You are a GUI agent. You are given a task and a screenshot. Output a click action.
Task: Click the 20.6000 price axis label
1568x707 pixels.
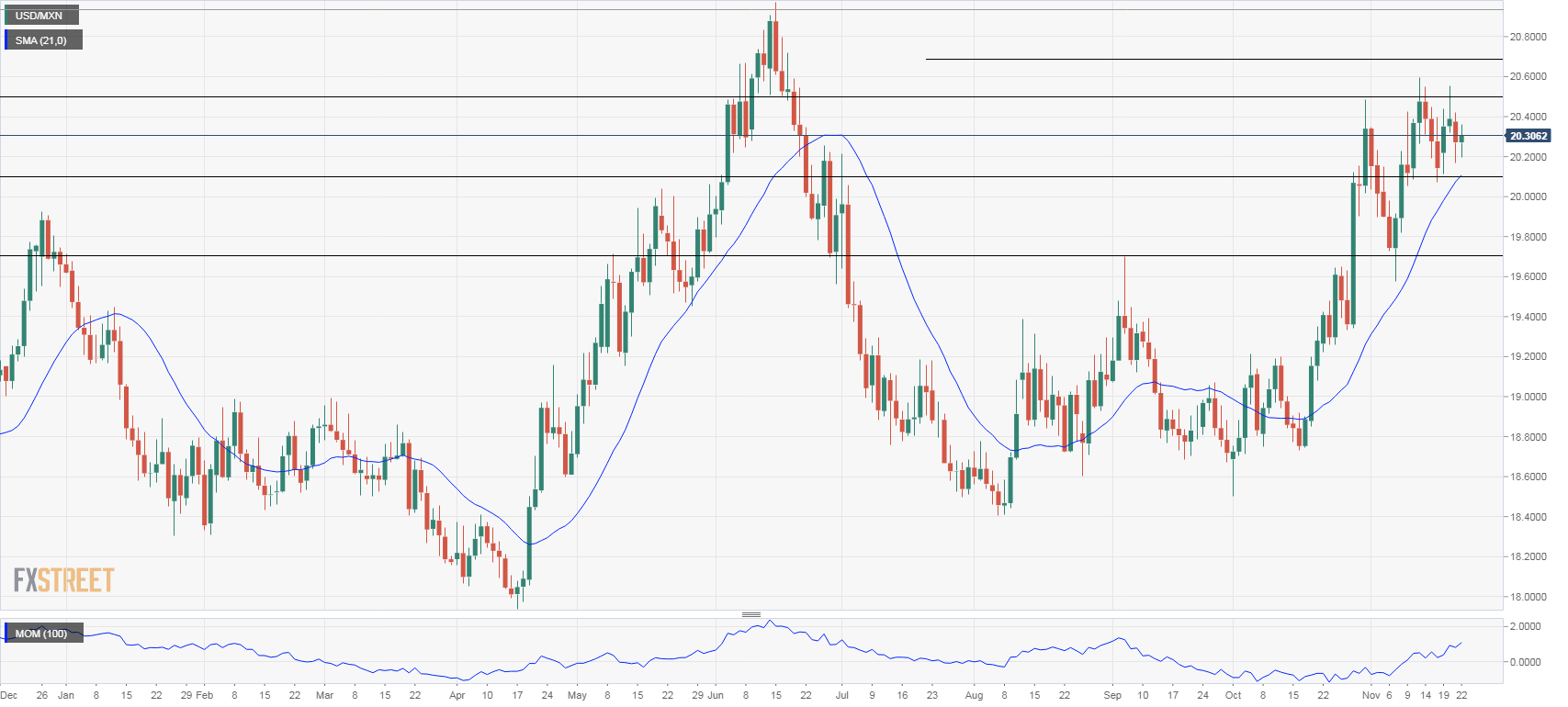pos(1528,77)
